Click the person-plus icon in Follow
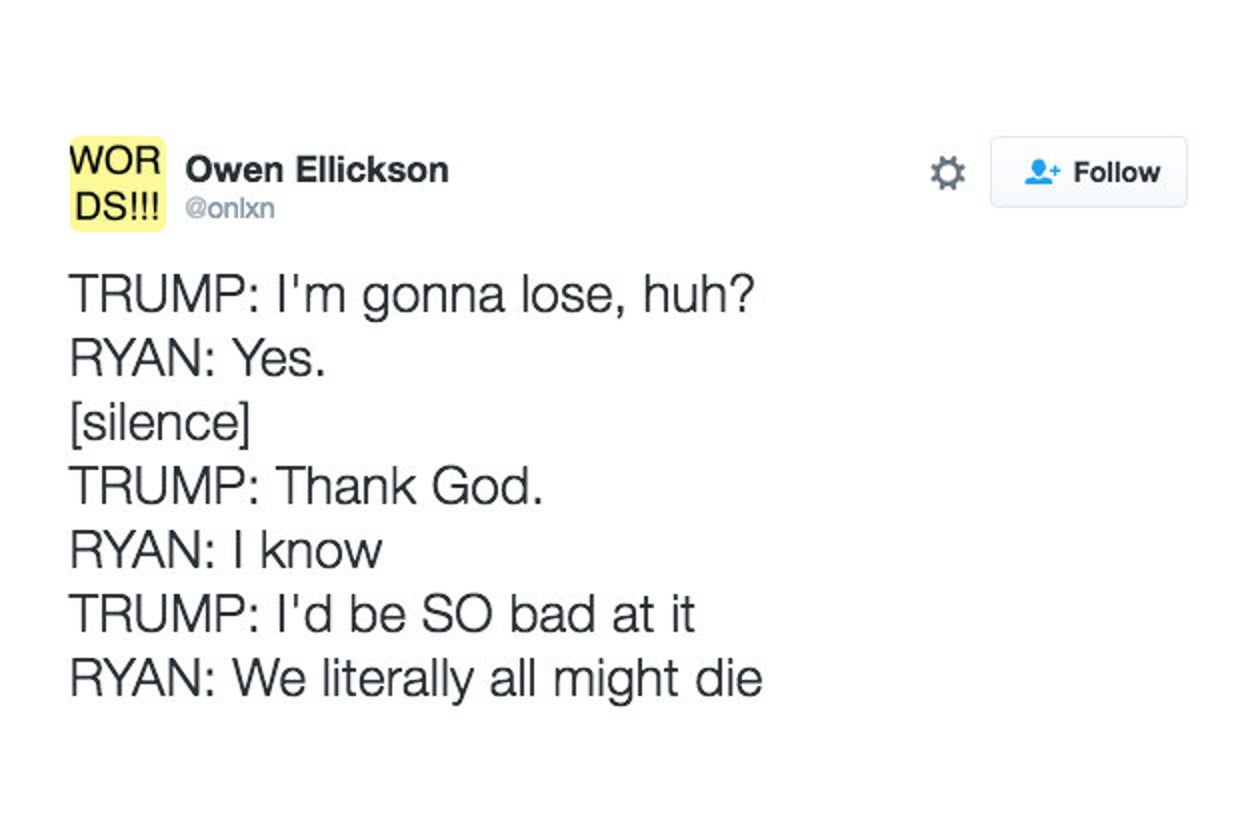The width and height of the screenshot is (1250, 830). (1042, 173)
